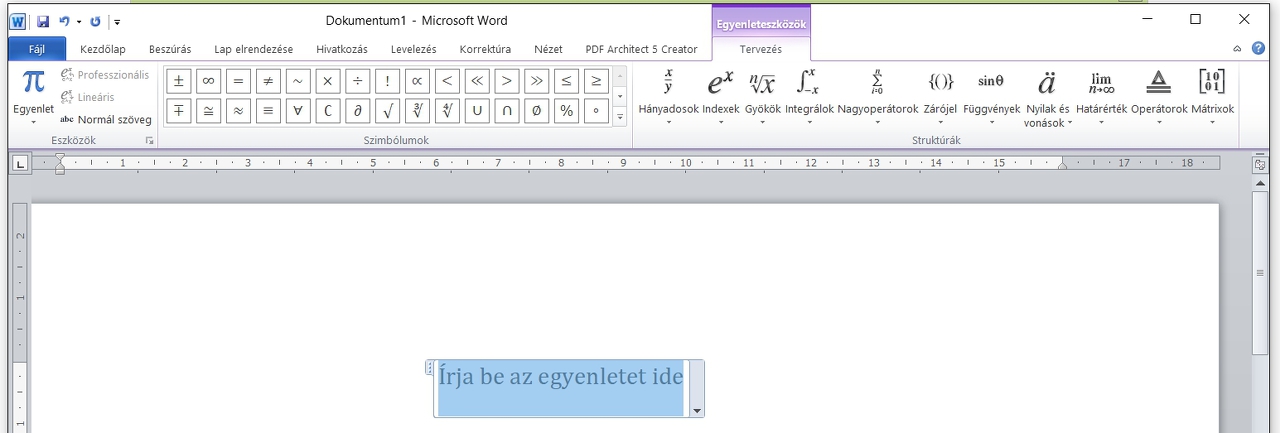
Task: Open the Egyenlet equation gallery
Action: click(33, 96)
